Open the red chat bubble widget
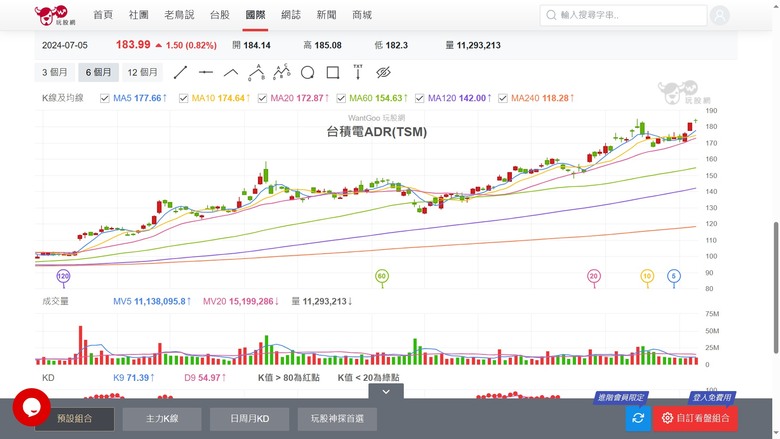 tap(31, 407)
